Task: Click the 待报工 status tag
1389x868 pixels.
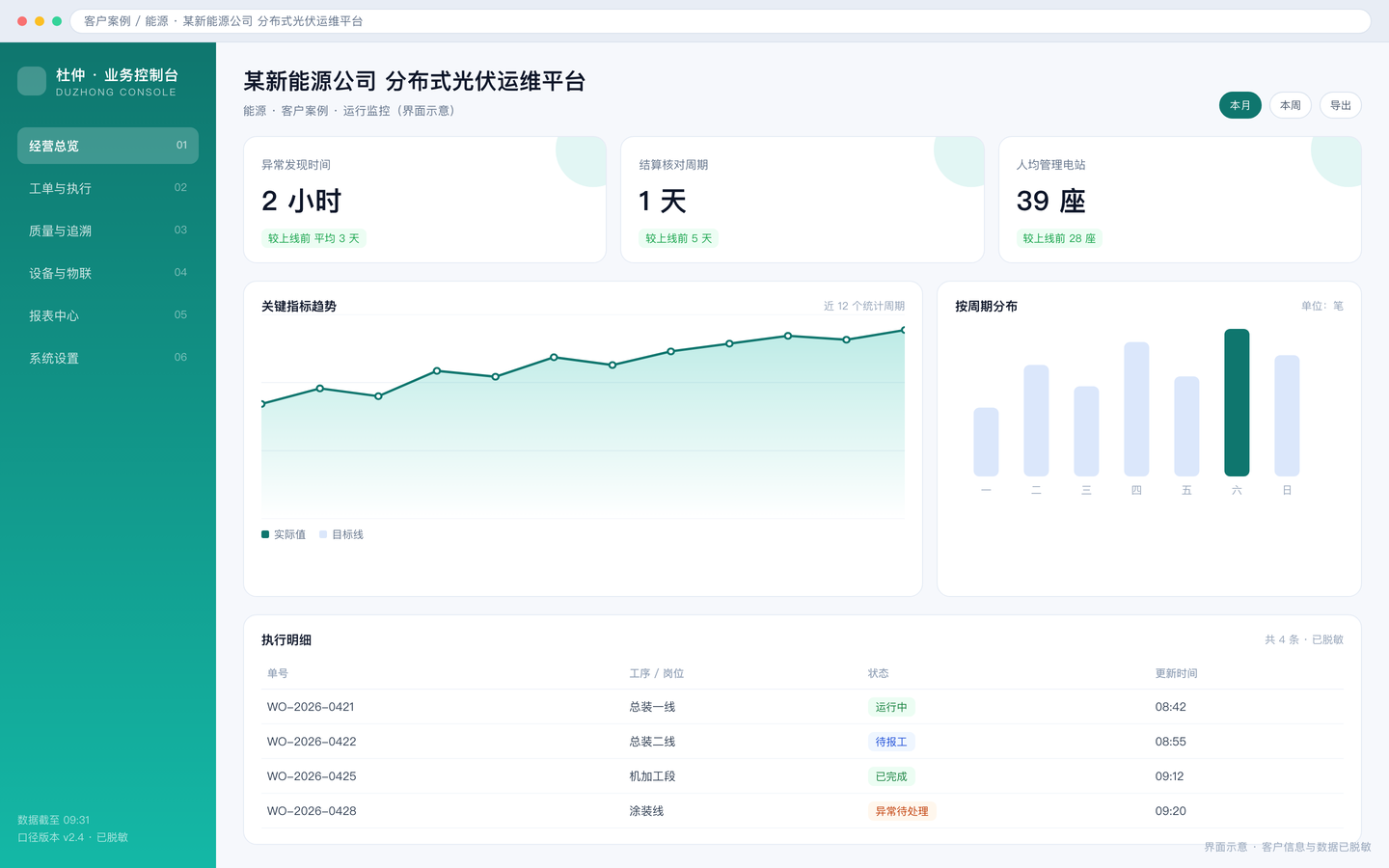Action: click(x=891, y=742)
